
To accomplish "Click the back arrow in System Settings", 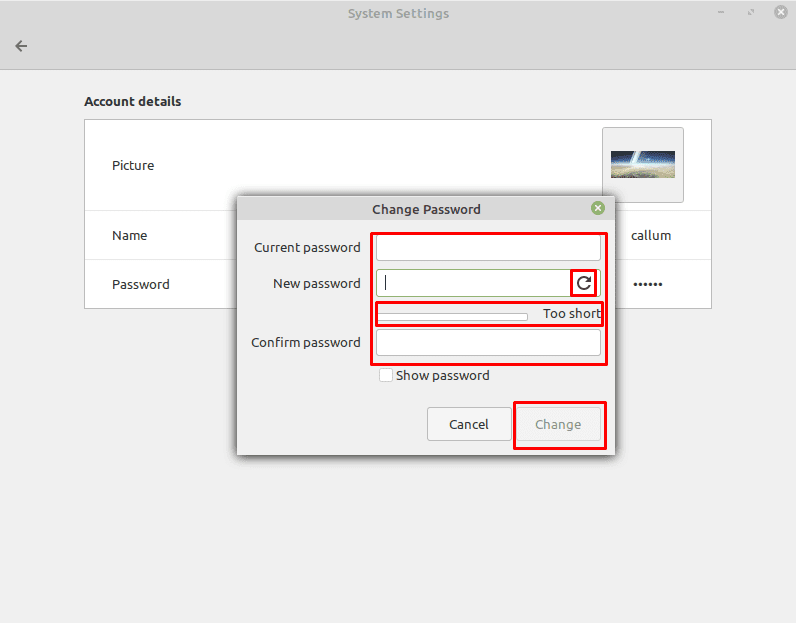I will (x=21, y=46).
